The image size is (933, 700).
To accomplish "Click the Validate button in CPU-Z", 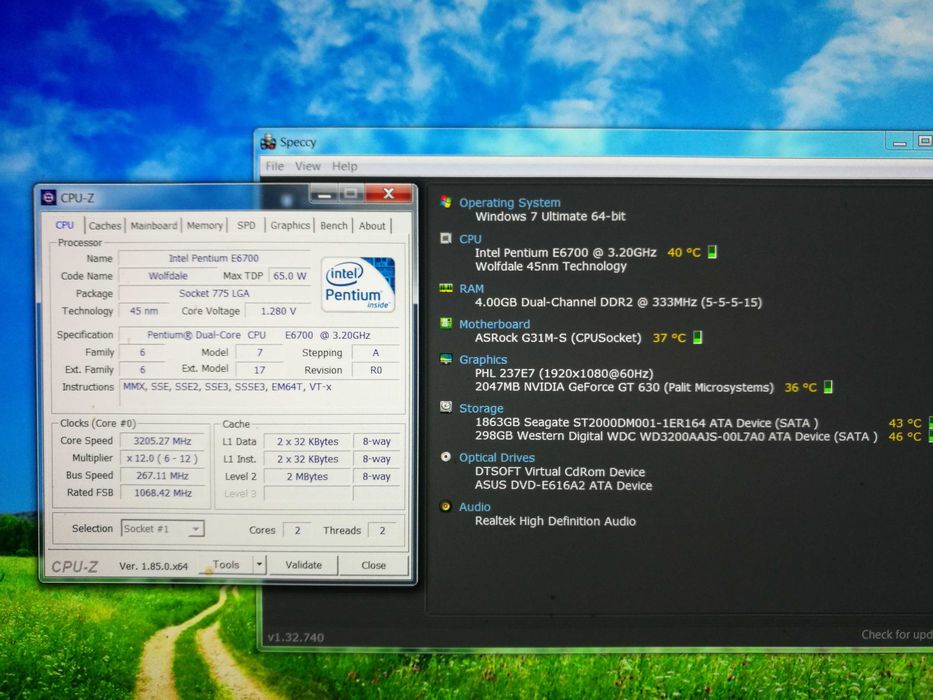I will pos(303,565).
